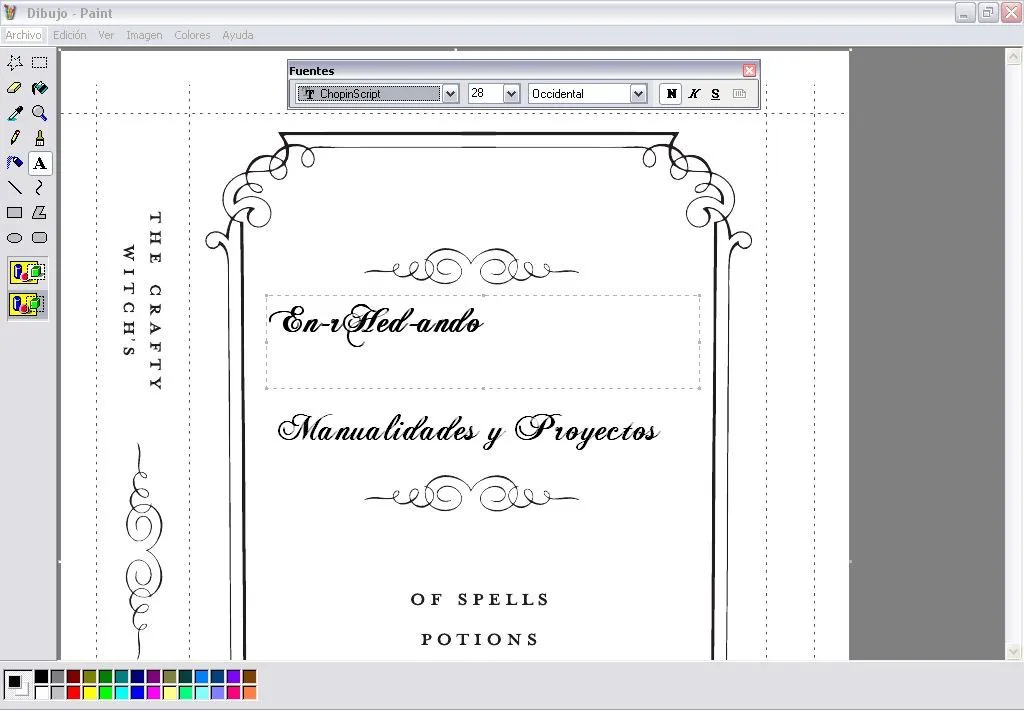Enable italic text formatting
Image resolution: width=1024 pixels, height=711 pixels.
tap(694, 93)
